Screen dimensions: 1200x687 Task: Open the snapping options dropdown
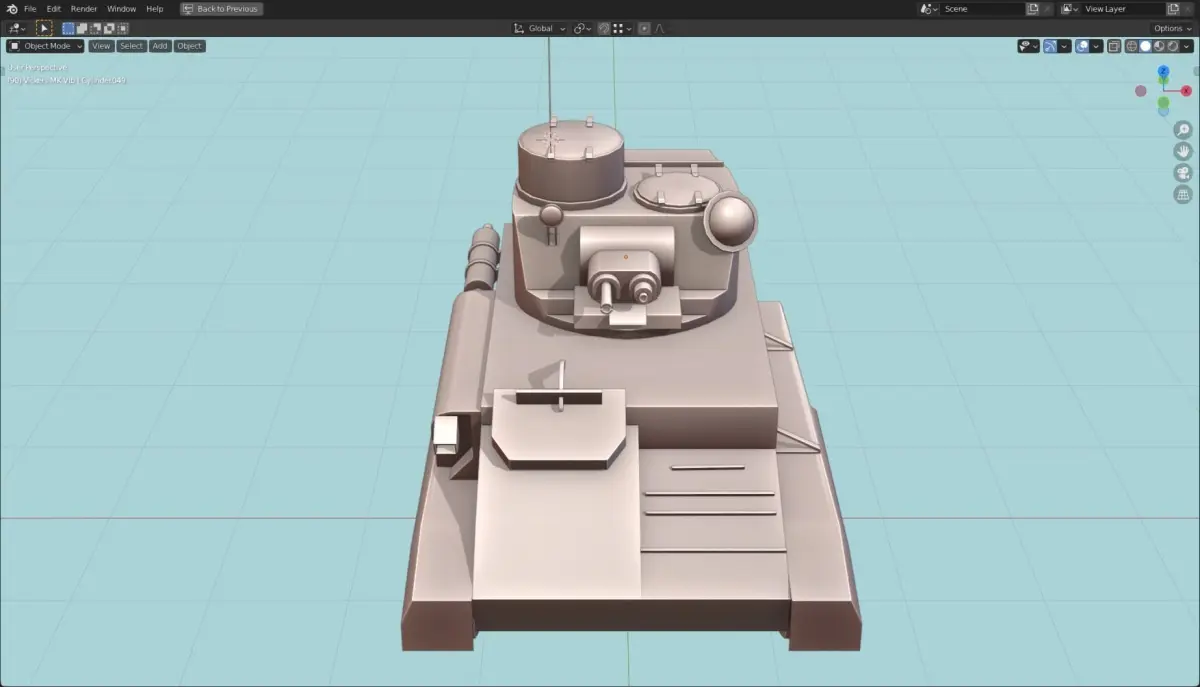click(x=624, y=28)
